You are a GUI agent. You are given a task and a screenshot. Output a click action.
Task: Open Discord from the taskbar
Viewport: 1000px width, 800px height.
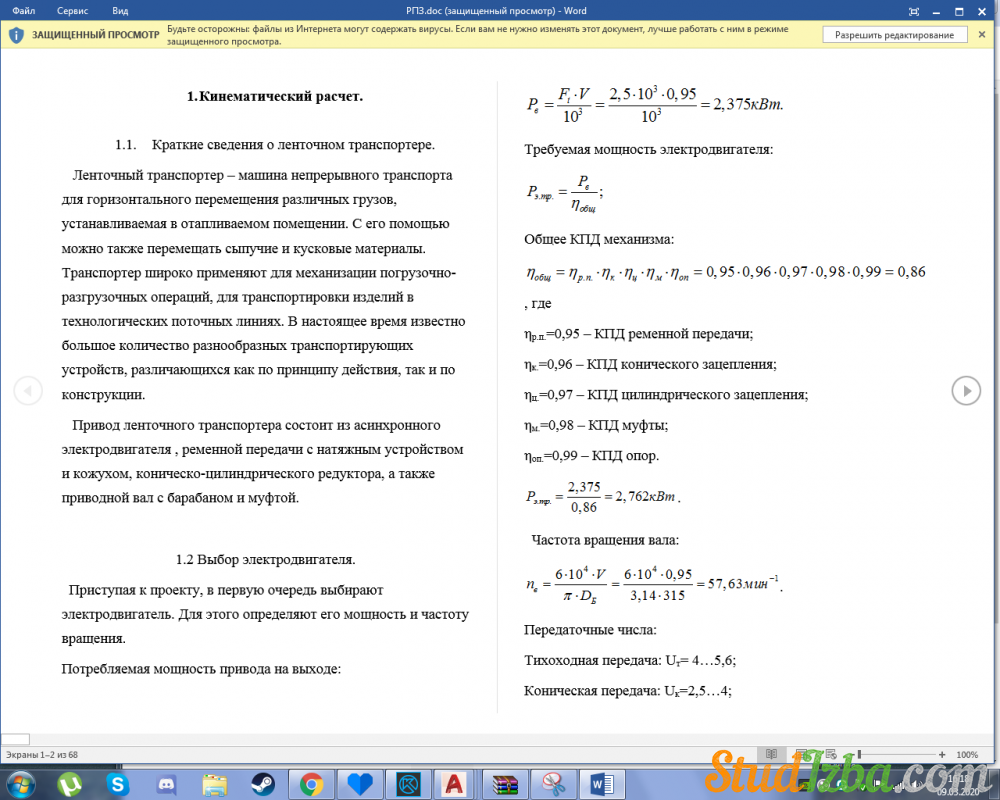click(x=166, y=784)
